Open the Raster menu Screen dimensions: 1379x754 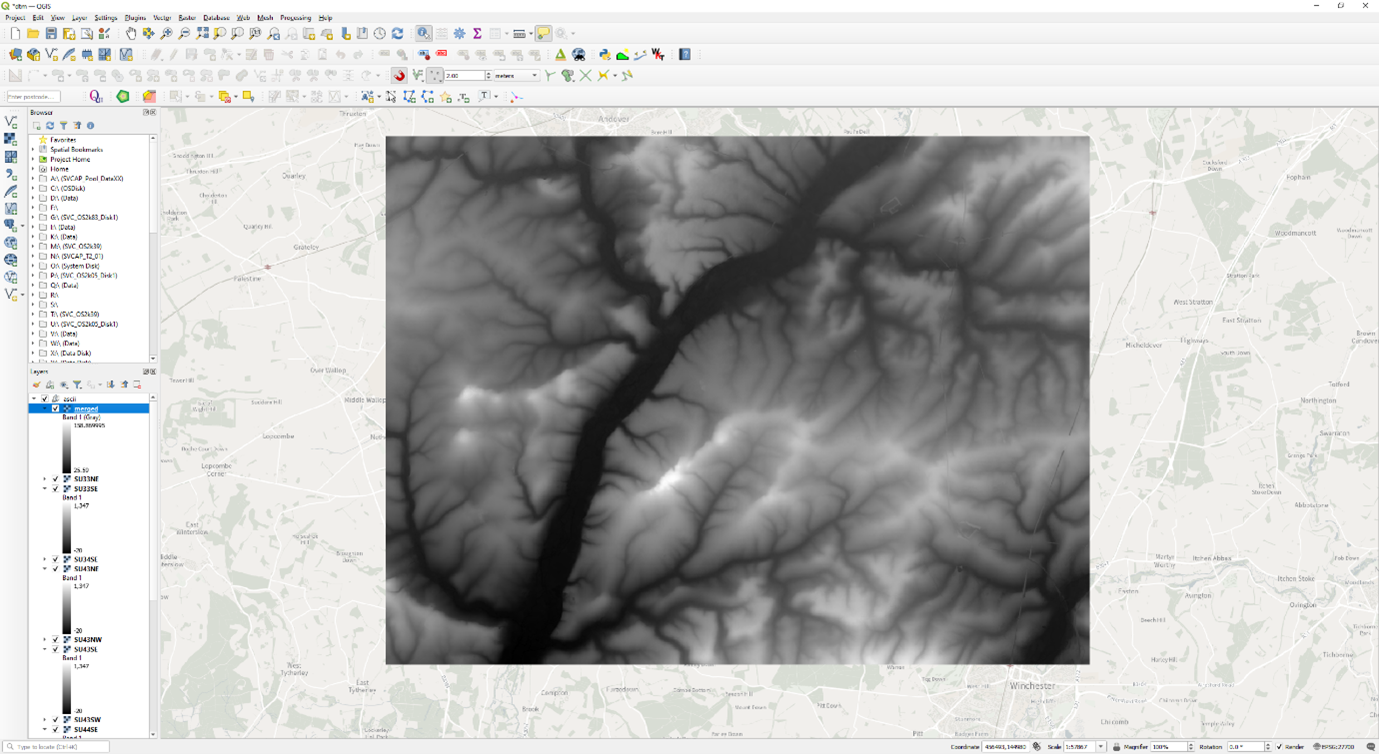(187, 18)
